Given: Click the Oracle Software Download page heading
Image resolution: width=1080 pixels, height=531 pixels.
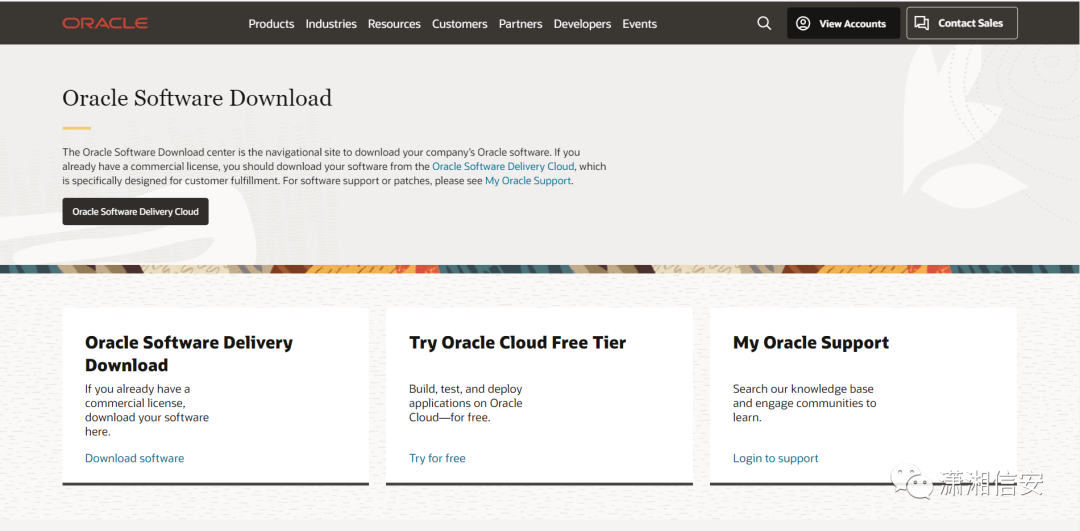Looking at the screenshot, I should click(x=197, y=98).
